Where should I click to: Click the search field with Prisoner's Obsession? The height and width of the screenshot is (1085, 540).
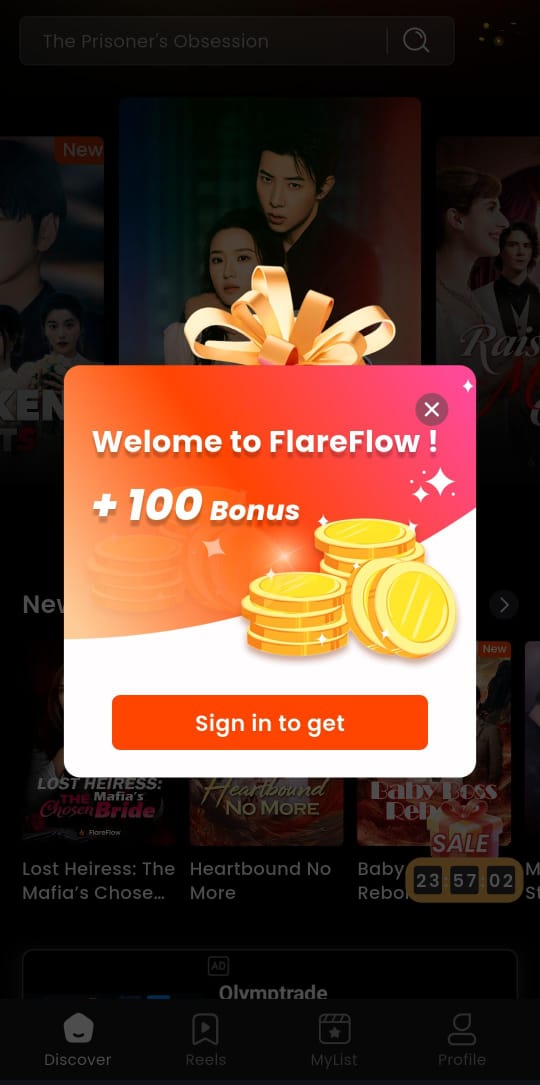click(x=237, y=41)
